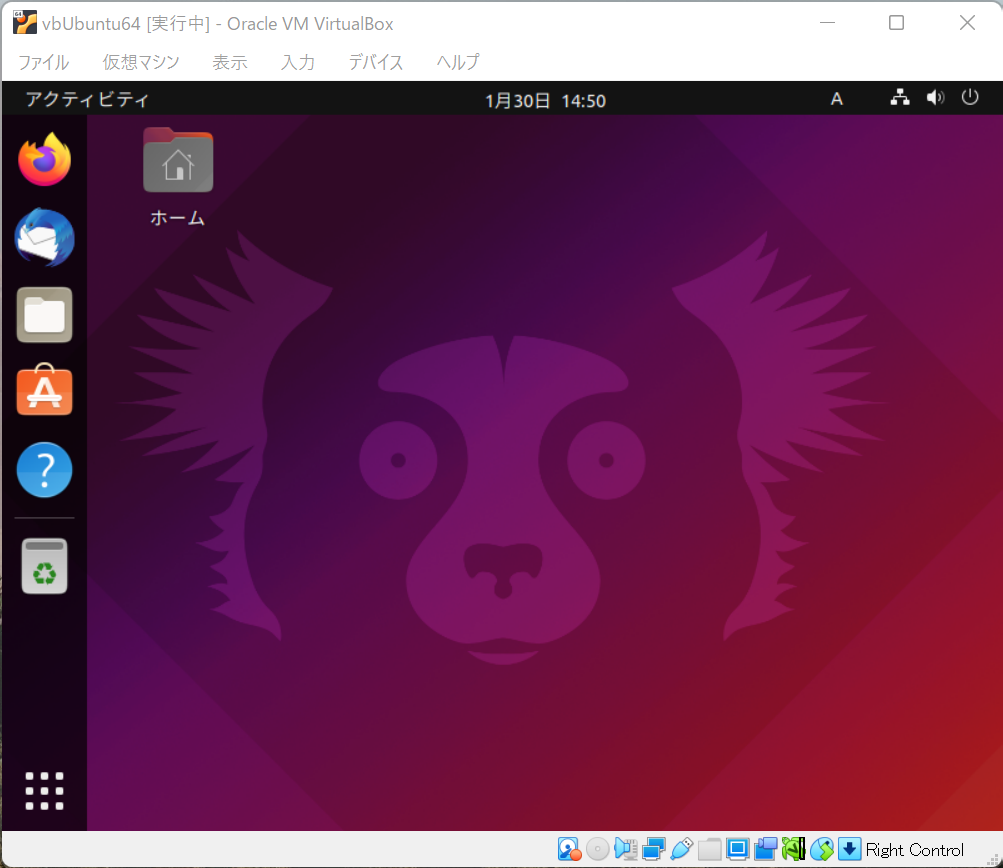The width and height of the screenshot is (1003, 868).
Task: Click the Right Control host key label
Action: [915, 850]
